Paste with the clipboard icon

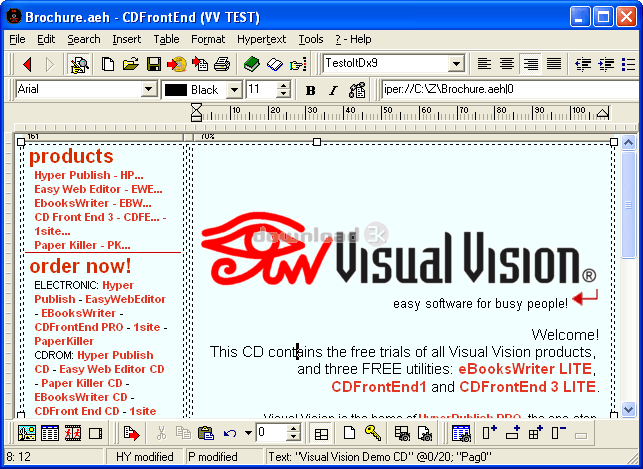206,433
